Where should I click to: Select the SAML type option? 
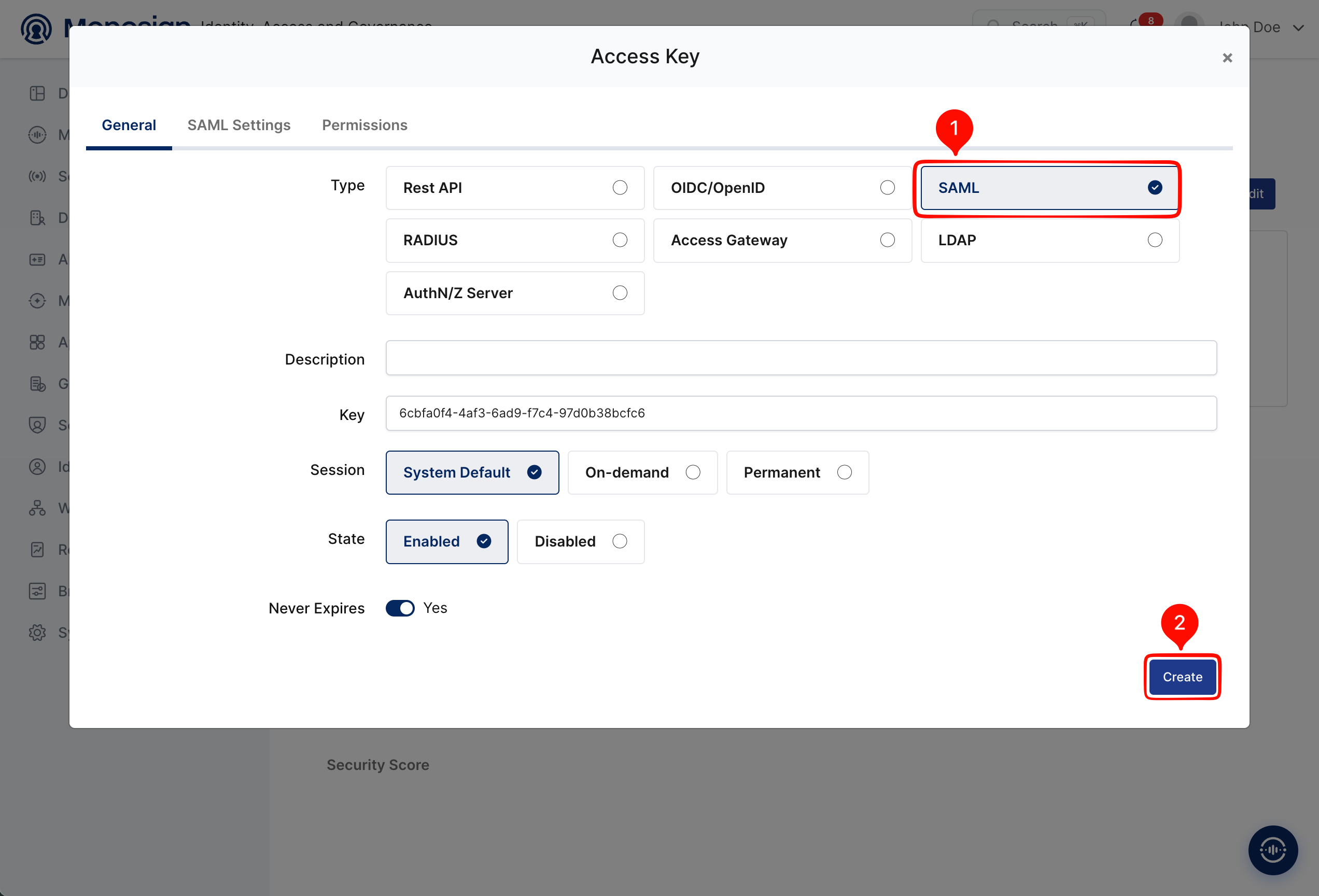click(x=1049, y=188)
